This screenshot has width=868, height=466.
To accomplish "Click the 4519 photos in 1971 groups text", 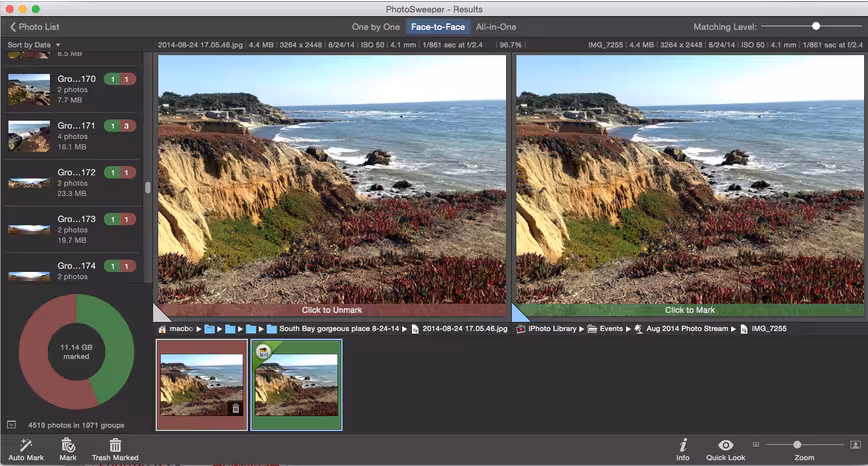I will click(x=76, y=425).
